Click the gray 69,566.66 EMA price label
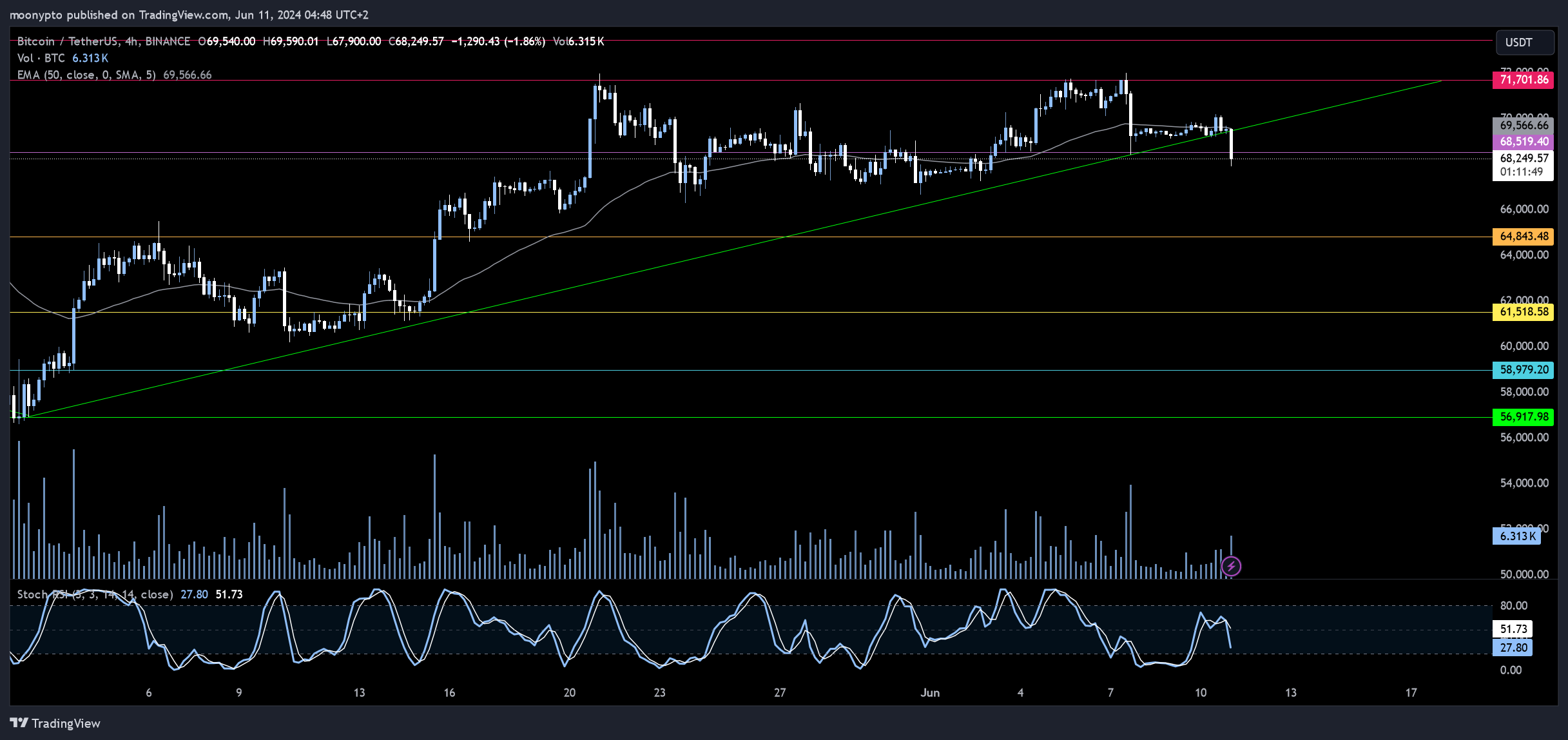This screenshot has width=1568, height=740. (1524, 125)
